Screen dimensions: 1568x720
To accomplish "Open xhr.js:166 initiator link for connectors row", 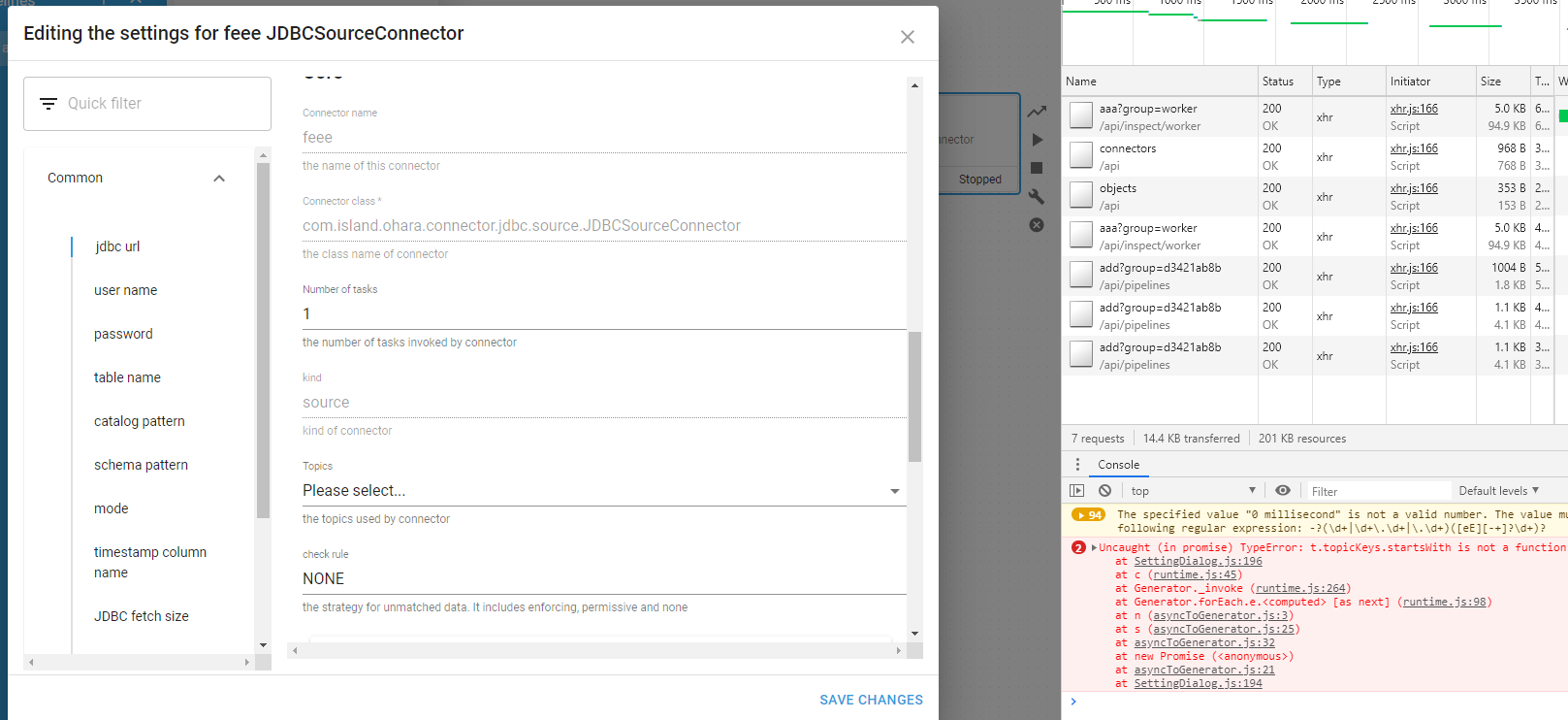I will [x=1414, y=148].
